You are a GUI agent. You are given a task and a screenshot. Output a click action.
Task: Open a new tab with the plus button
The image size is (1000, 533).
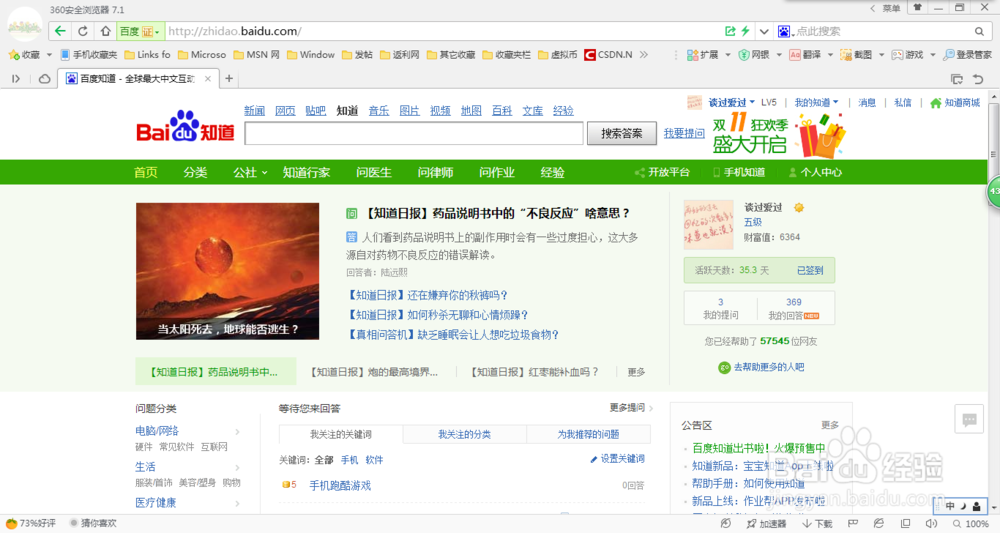pos(229,78)
